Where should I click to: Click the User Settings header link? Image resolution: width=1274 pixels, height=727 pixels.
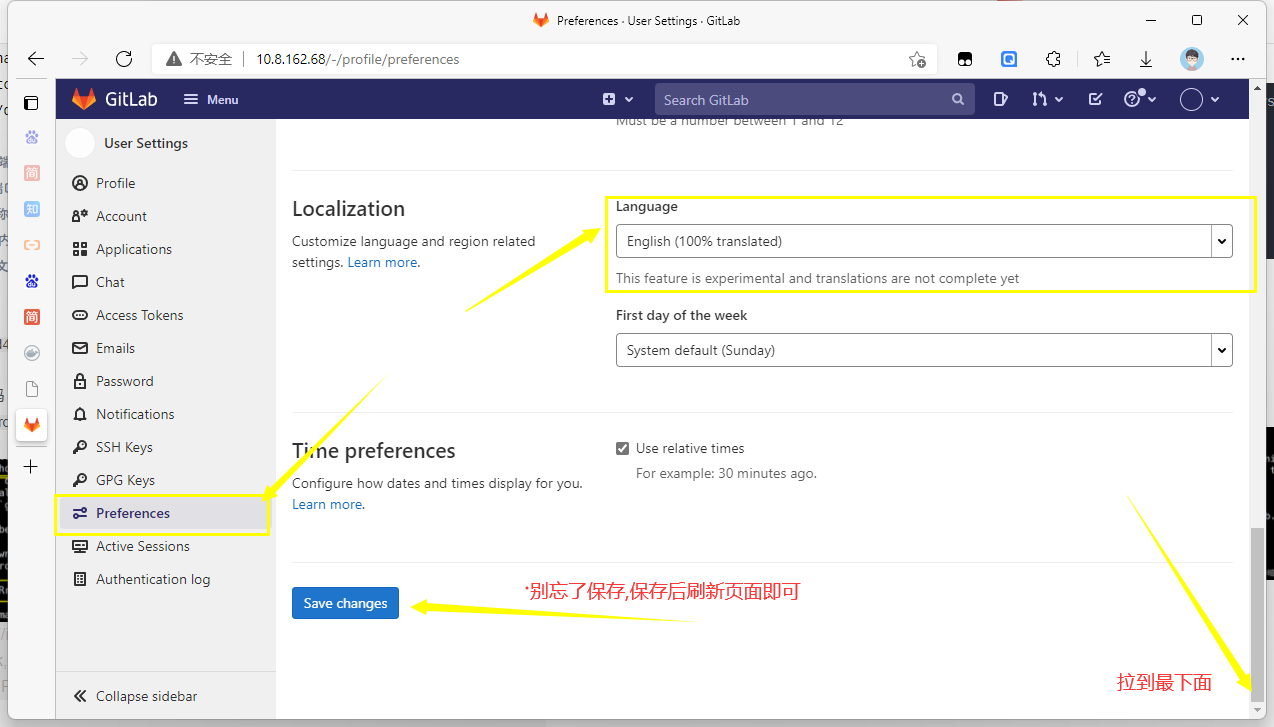(146, 143)
